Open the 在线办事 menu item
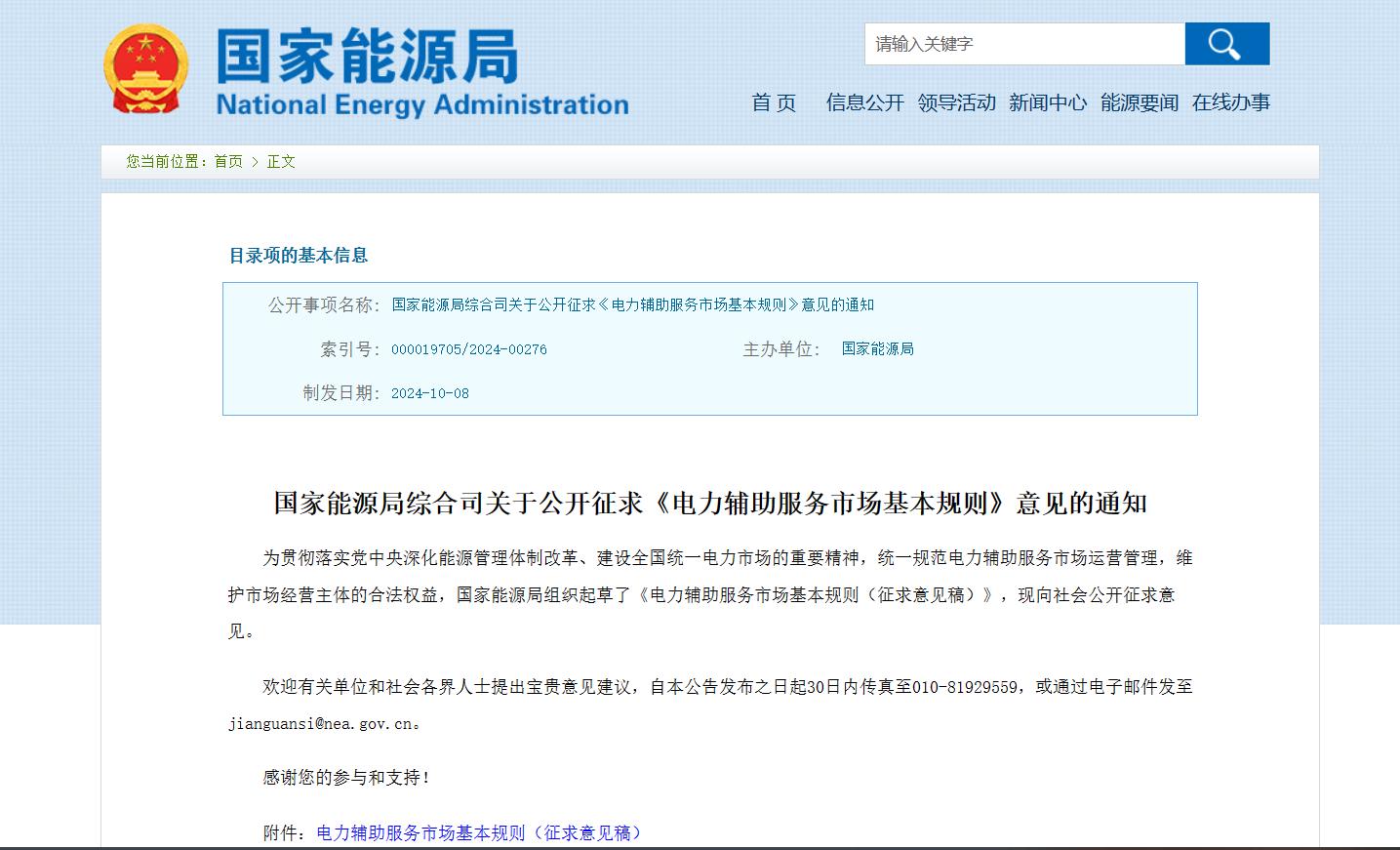 pos(1231,102)
